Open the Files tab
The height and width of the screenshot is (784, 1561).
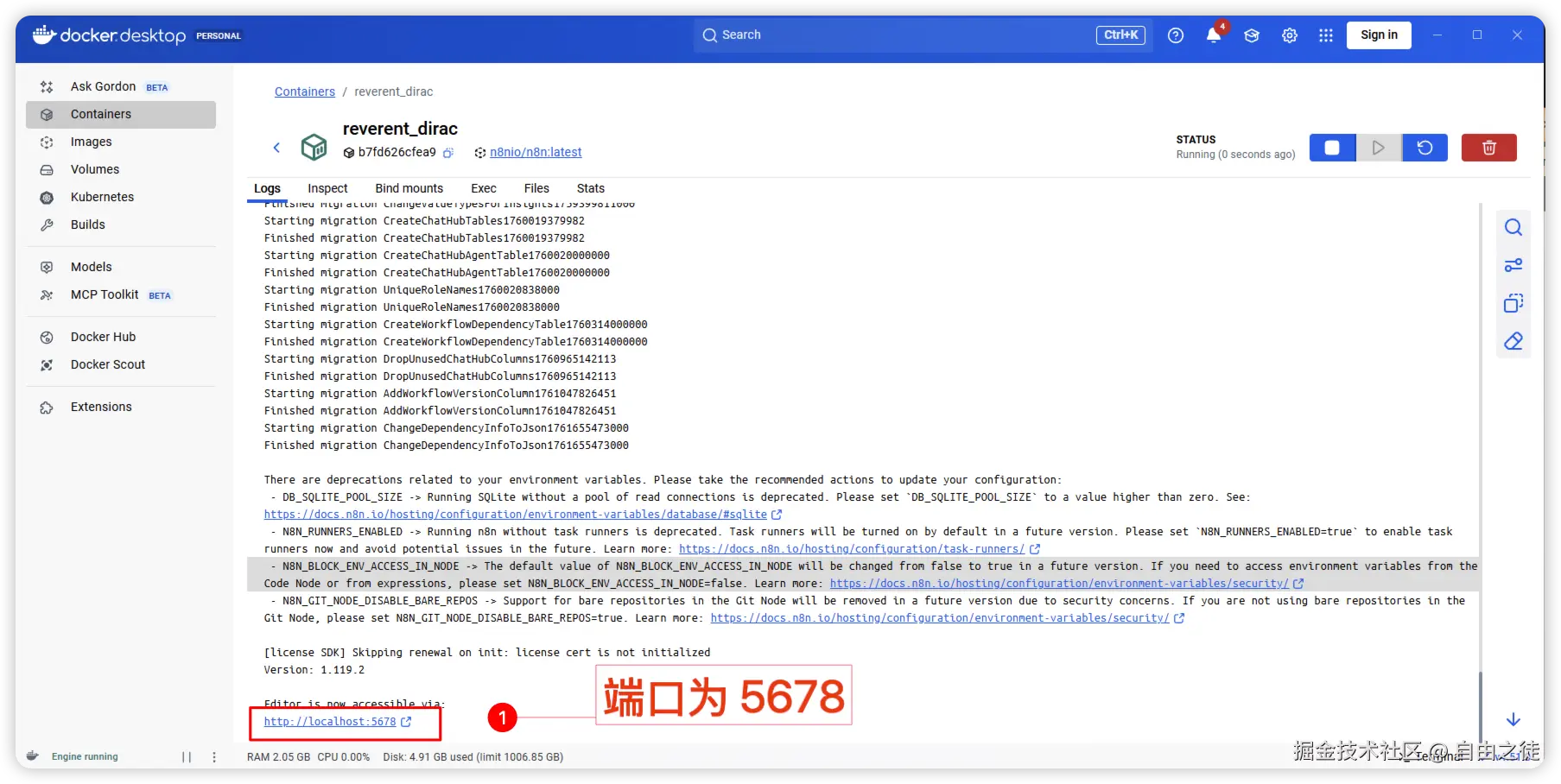click(536, 188)
